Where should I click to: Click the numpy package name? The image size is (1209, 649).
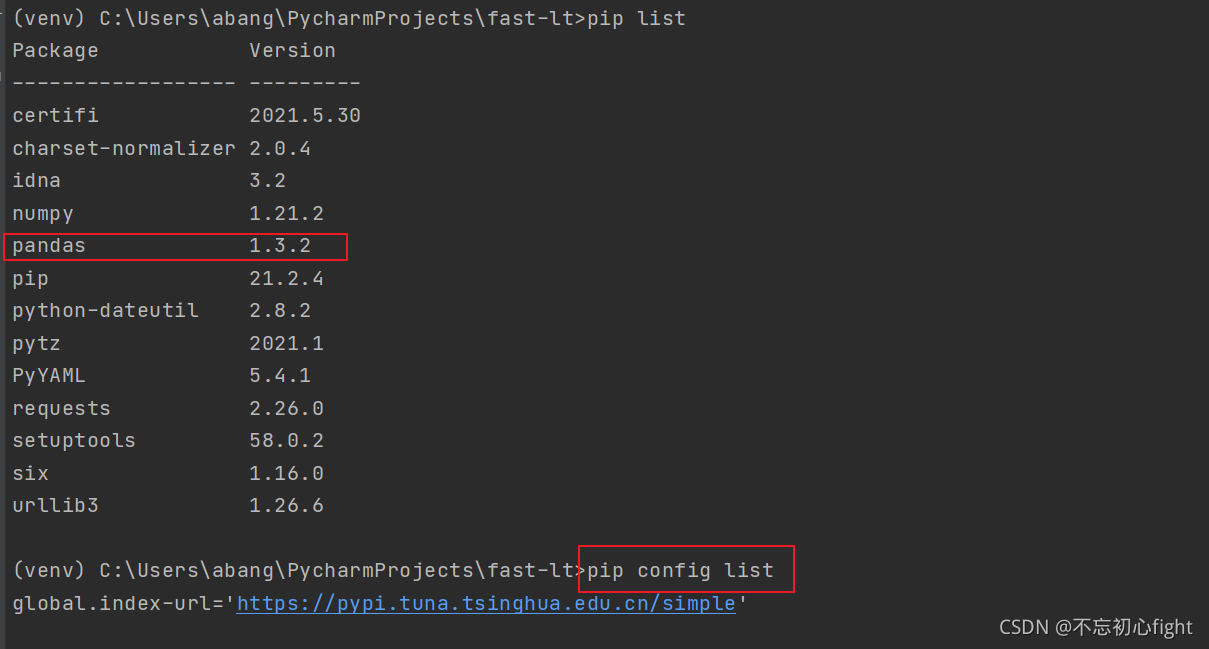(42, 213)
